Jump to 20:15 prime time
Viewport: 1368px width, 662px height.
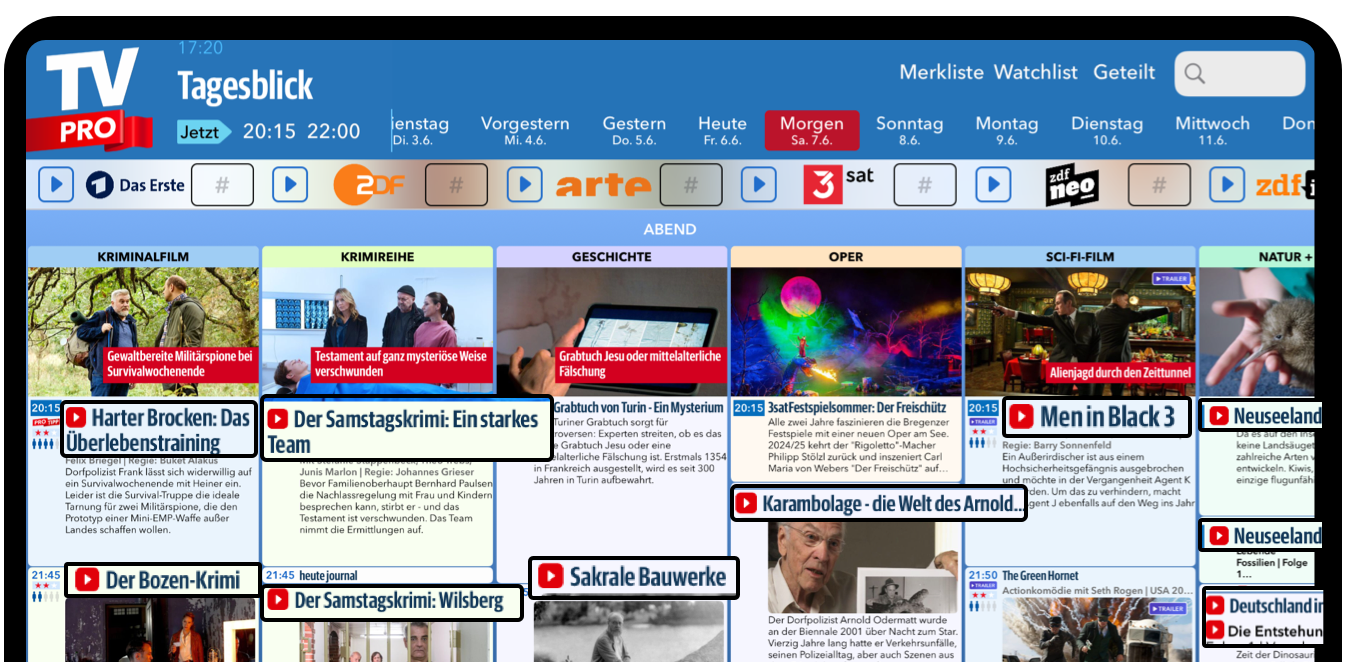[269, 132]
